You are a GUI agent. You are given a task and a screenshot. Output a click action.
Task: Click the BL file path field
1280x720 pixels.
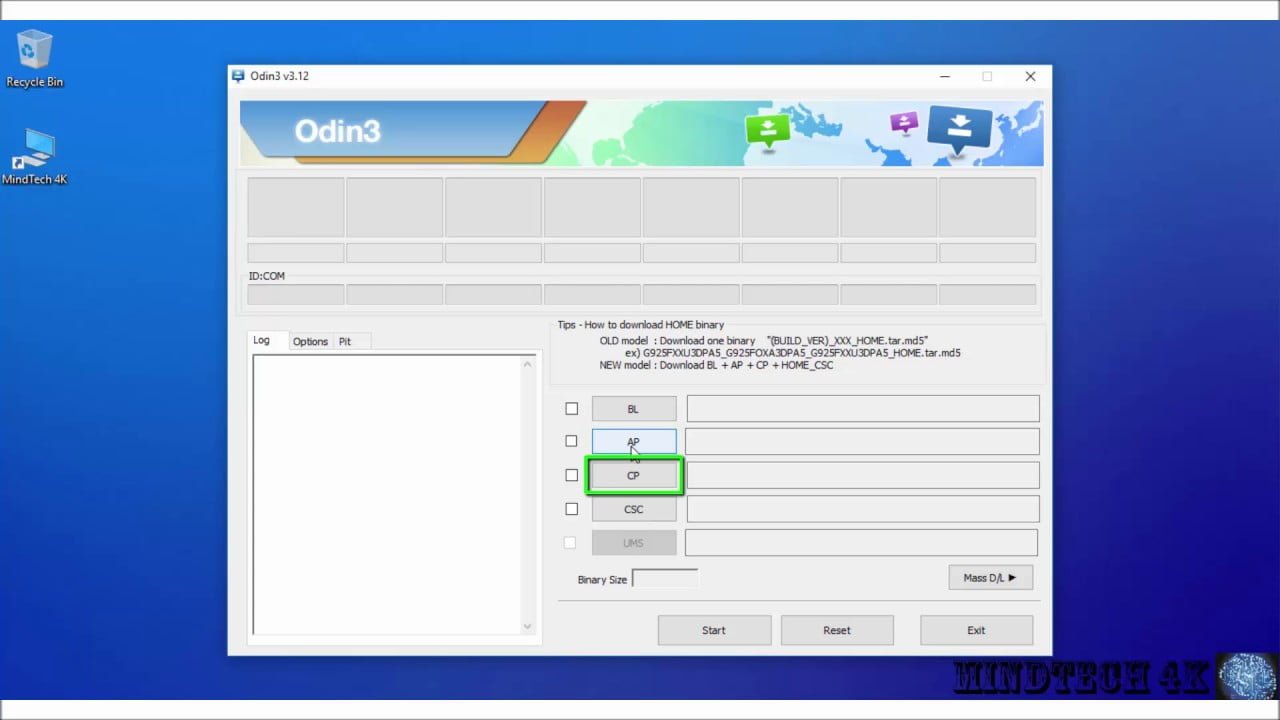click(x=862, y=408)
